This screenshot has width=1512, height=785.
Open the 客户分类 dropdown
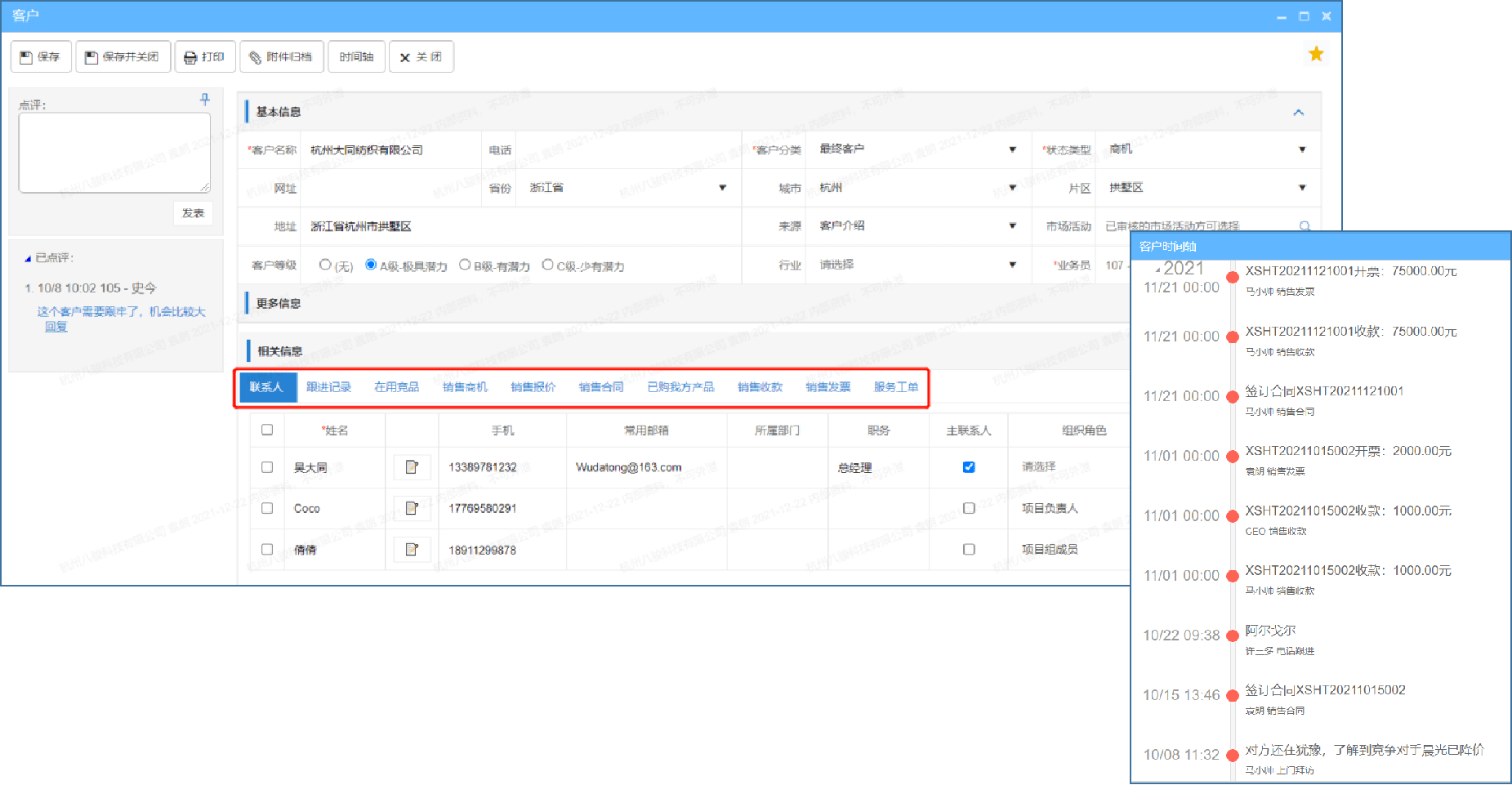coord(1013,149)
